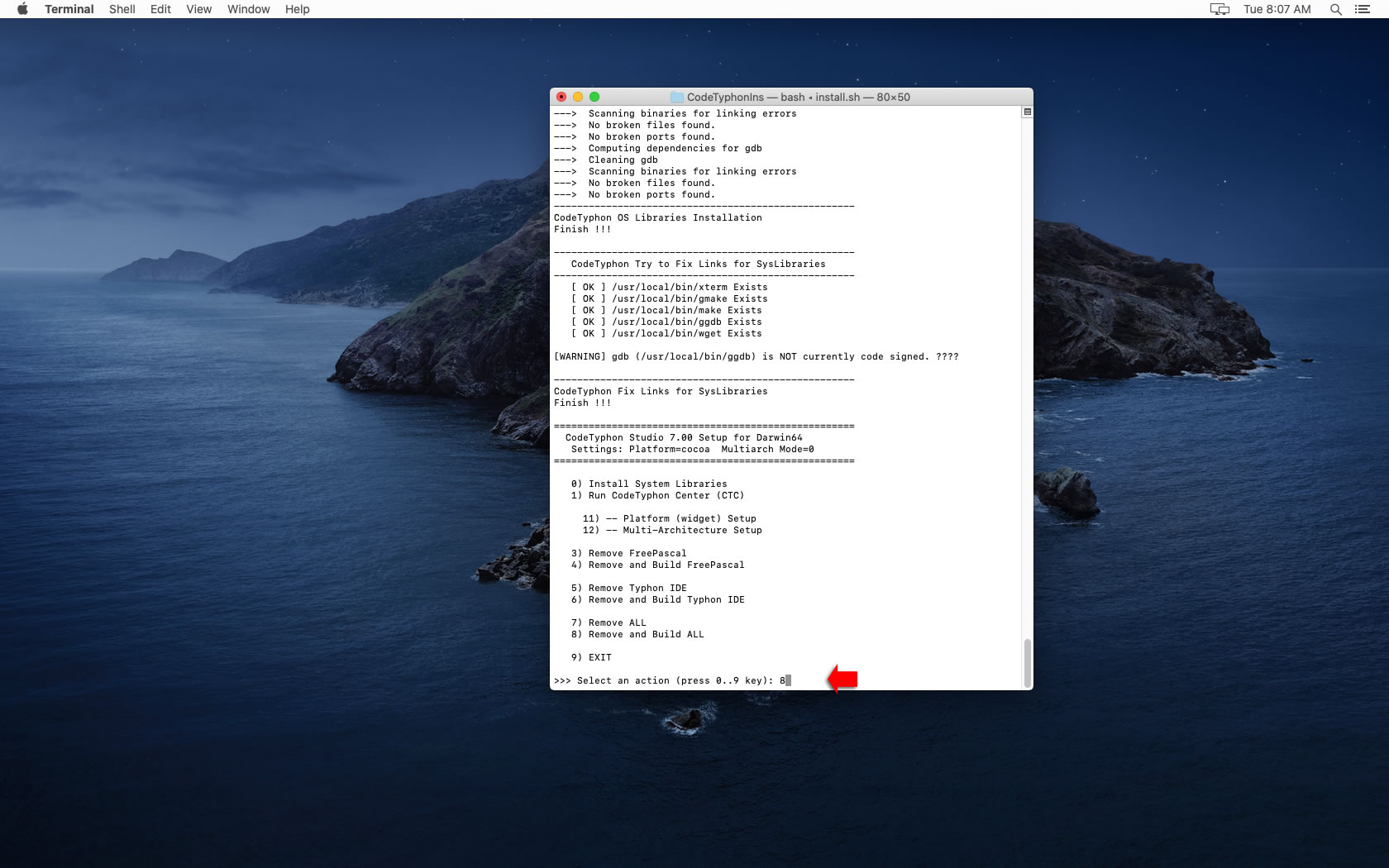
Task: Click the clock showing Tue 8:07 AM
Action: [1277, 9]
